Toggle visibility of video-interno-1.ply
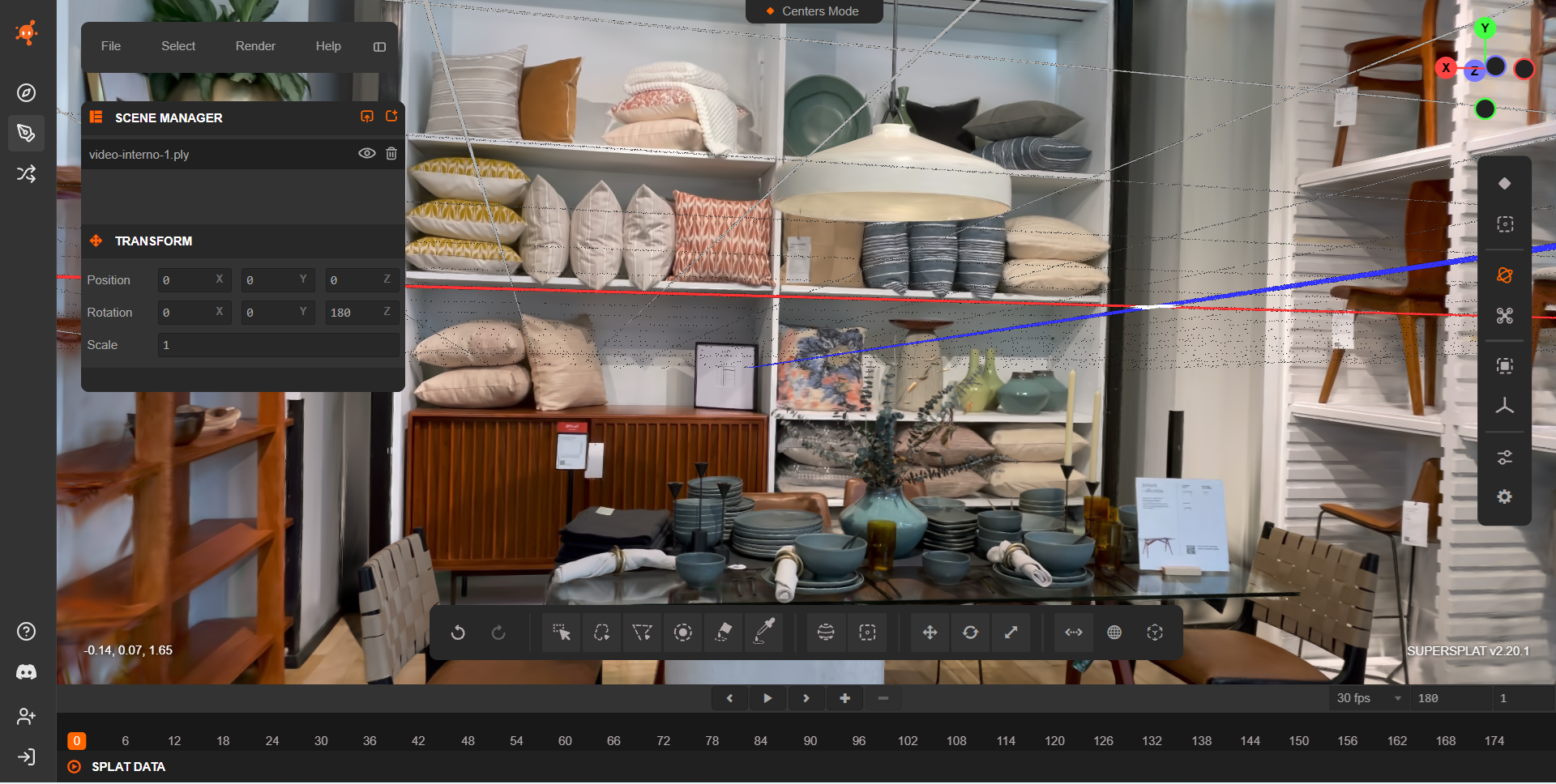Viewport: 1556px width, 784px height. point(367,154)
